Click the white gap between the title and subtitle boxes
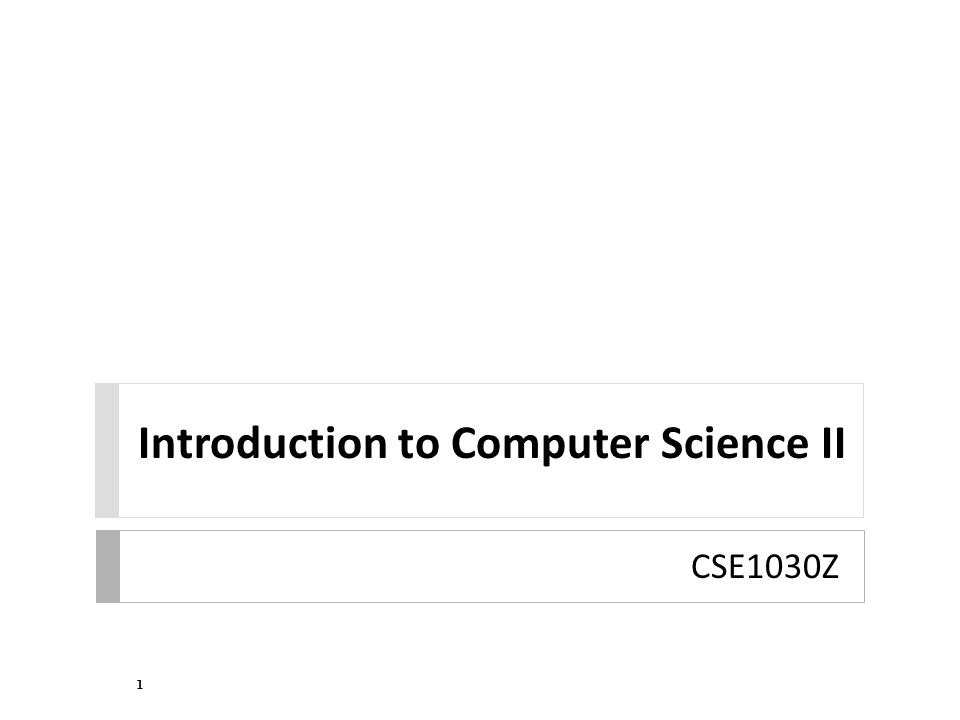960x720 pixels. click(x=480, y=524)
